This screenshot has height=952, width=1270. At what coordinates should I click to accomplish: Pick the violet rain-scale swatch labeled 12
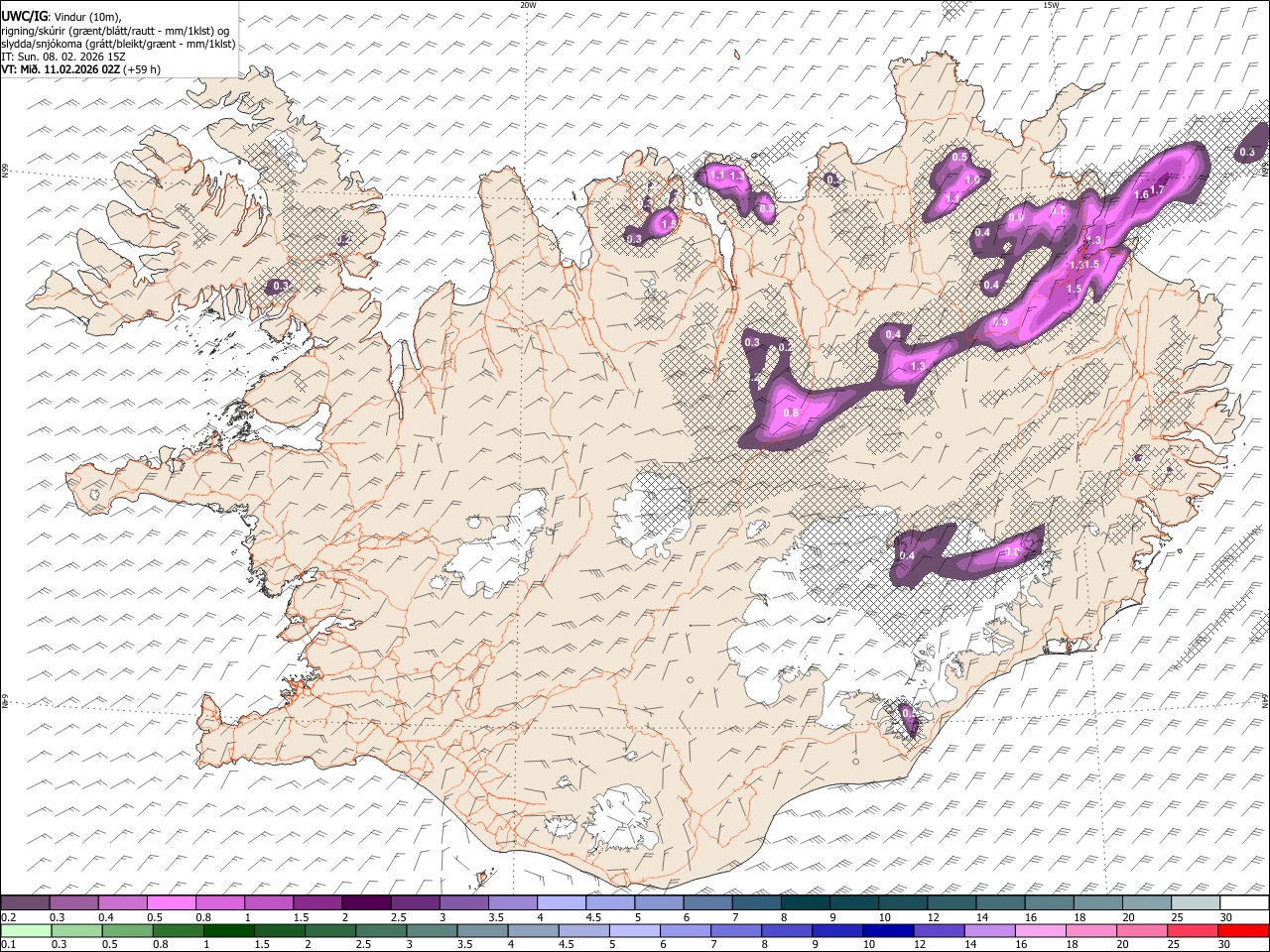(x=939, y=930)
